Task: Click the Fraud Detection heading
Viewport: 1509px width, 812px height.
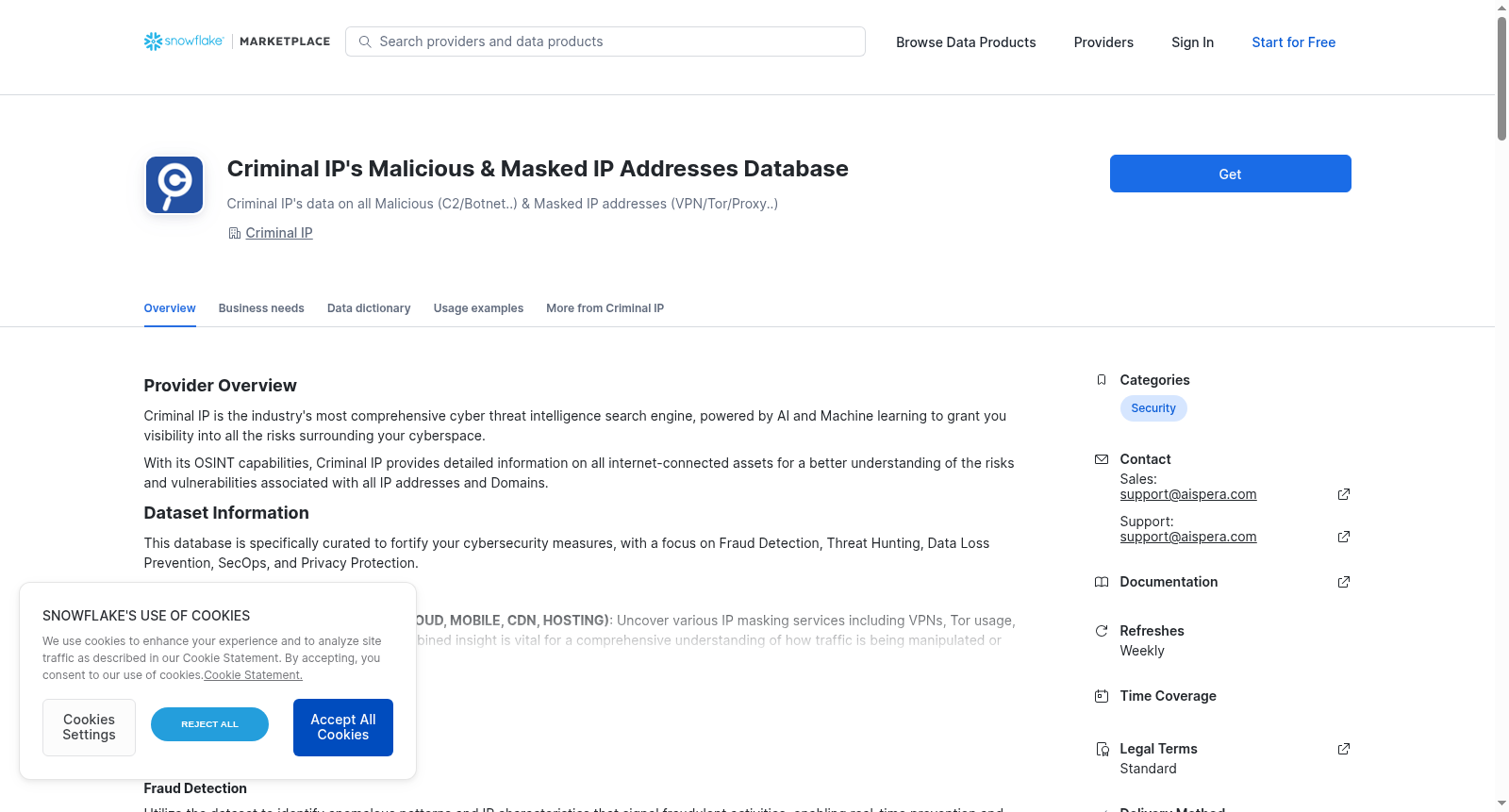Action: tap(195, 788)
